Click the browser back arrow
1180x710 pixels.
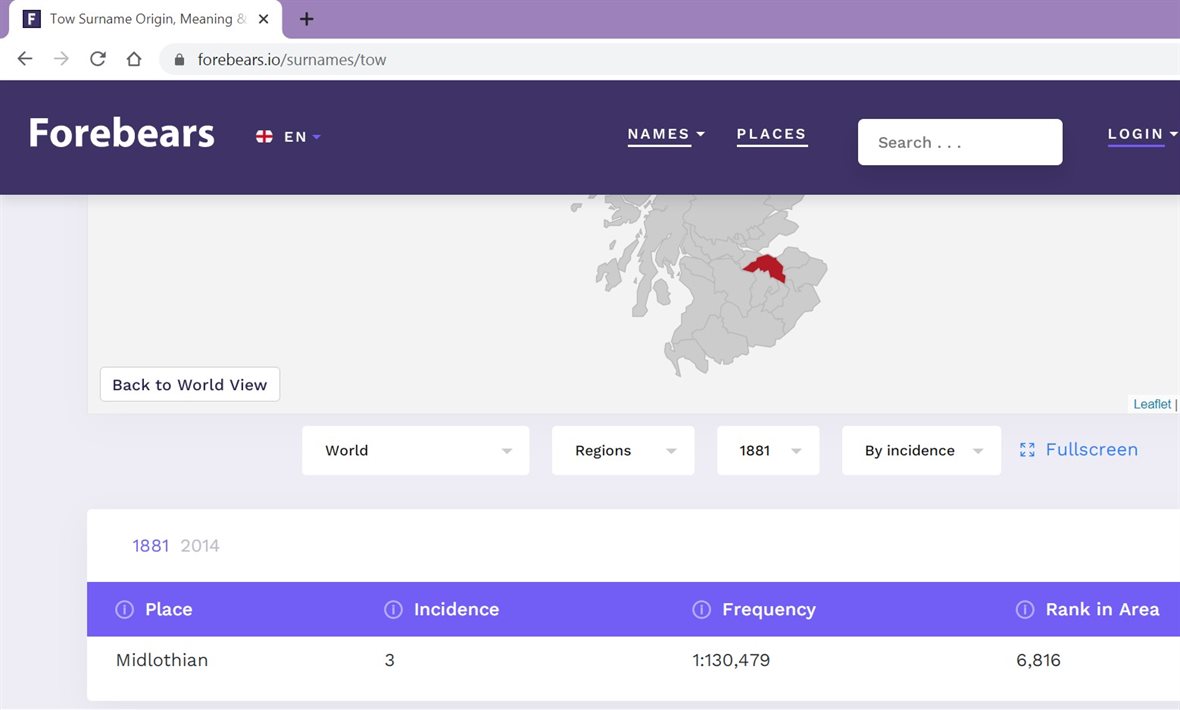[x=26, y=59]
